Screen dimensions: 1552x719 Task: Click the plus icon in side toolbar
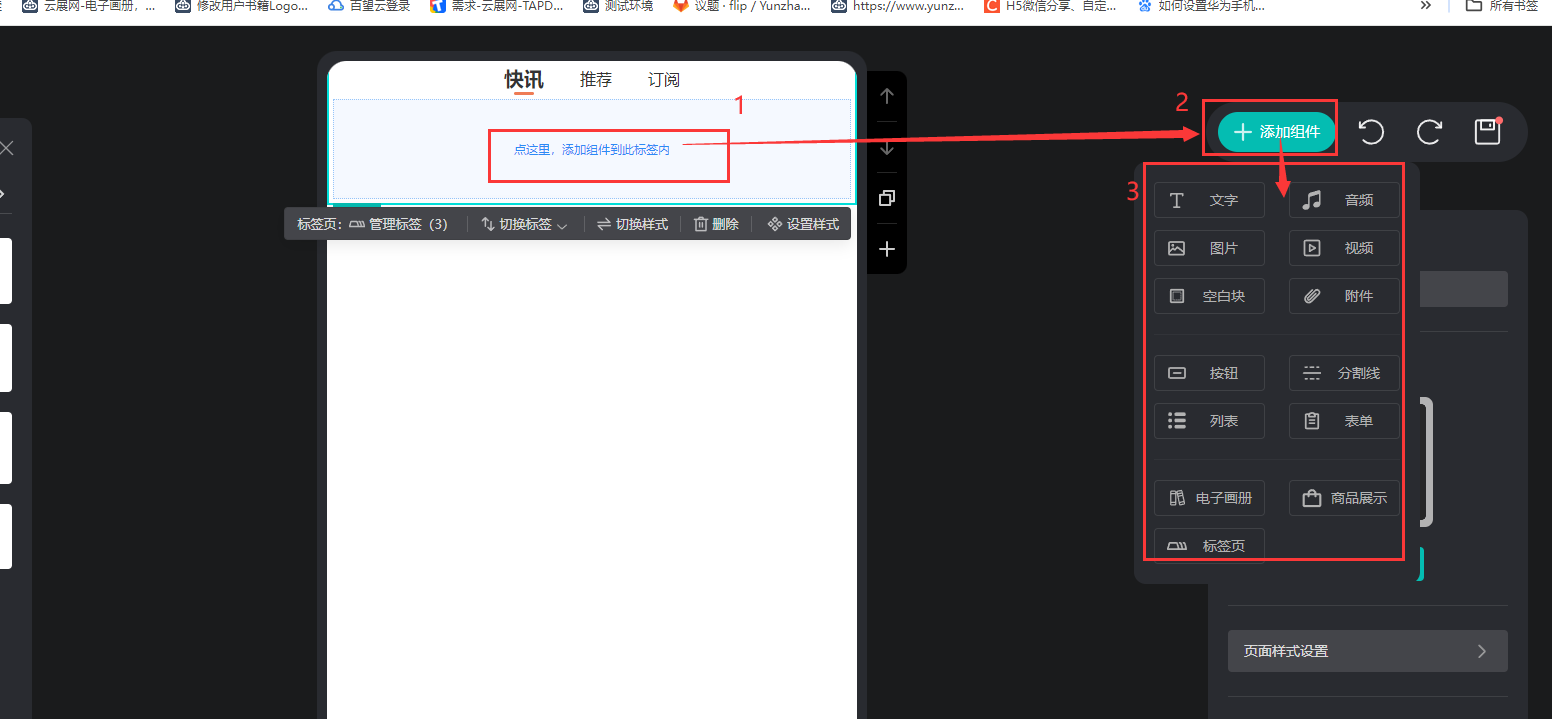[886, 249]
